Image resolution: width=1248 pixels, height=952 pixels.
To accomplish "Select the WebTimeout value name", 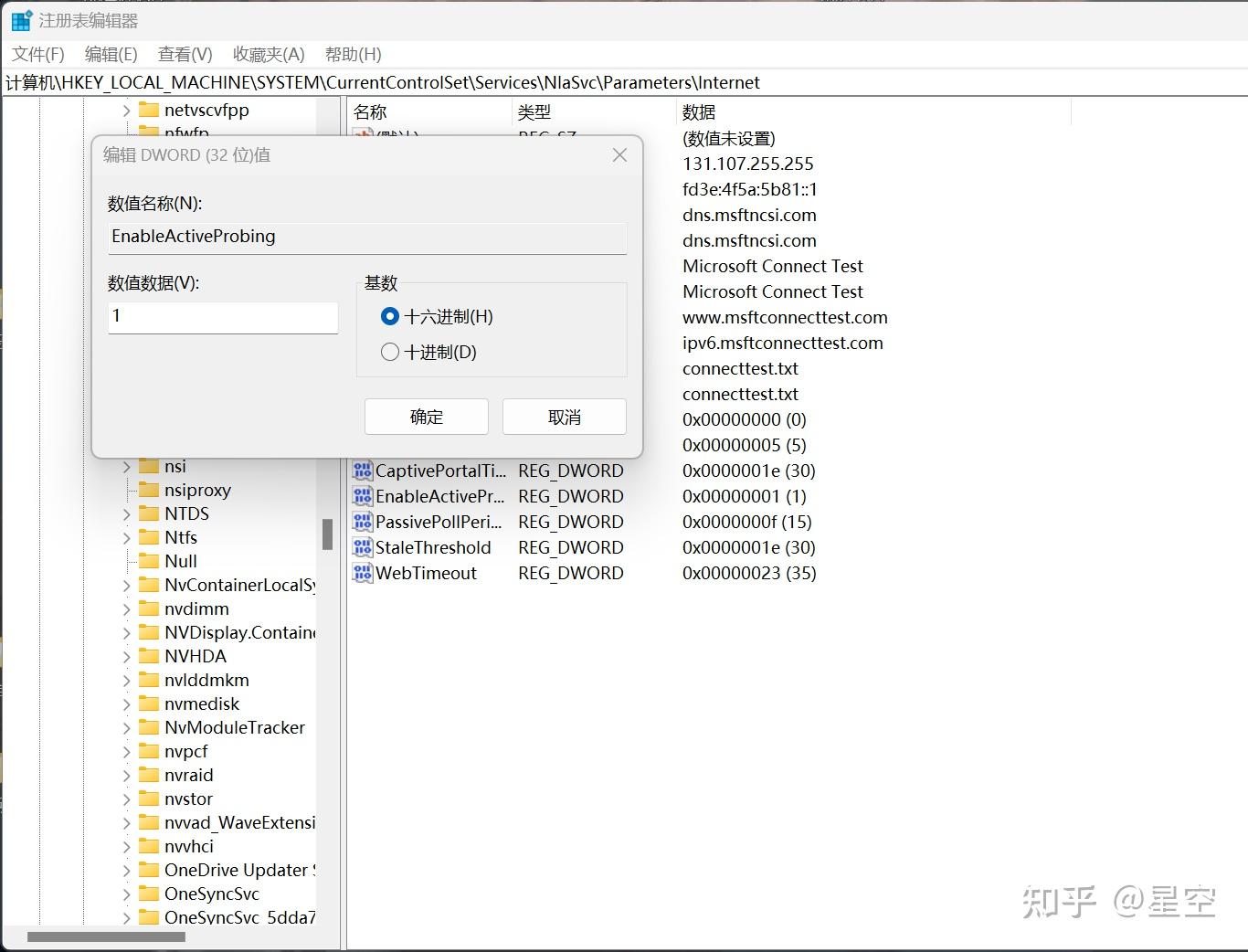I will pyautogui.click(x=427, y=573).
